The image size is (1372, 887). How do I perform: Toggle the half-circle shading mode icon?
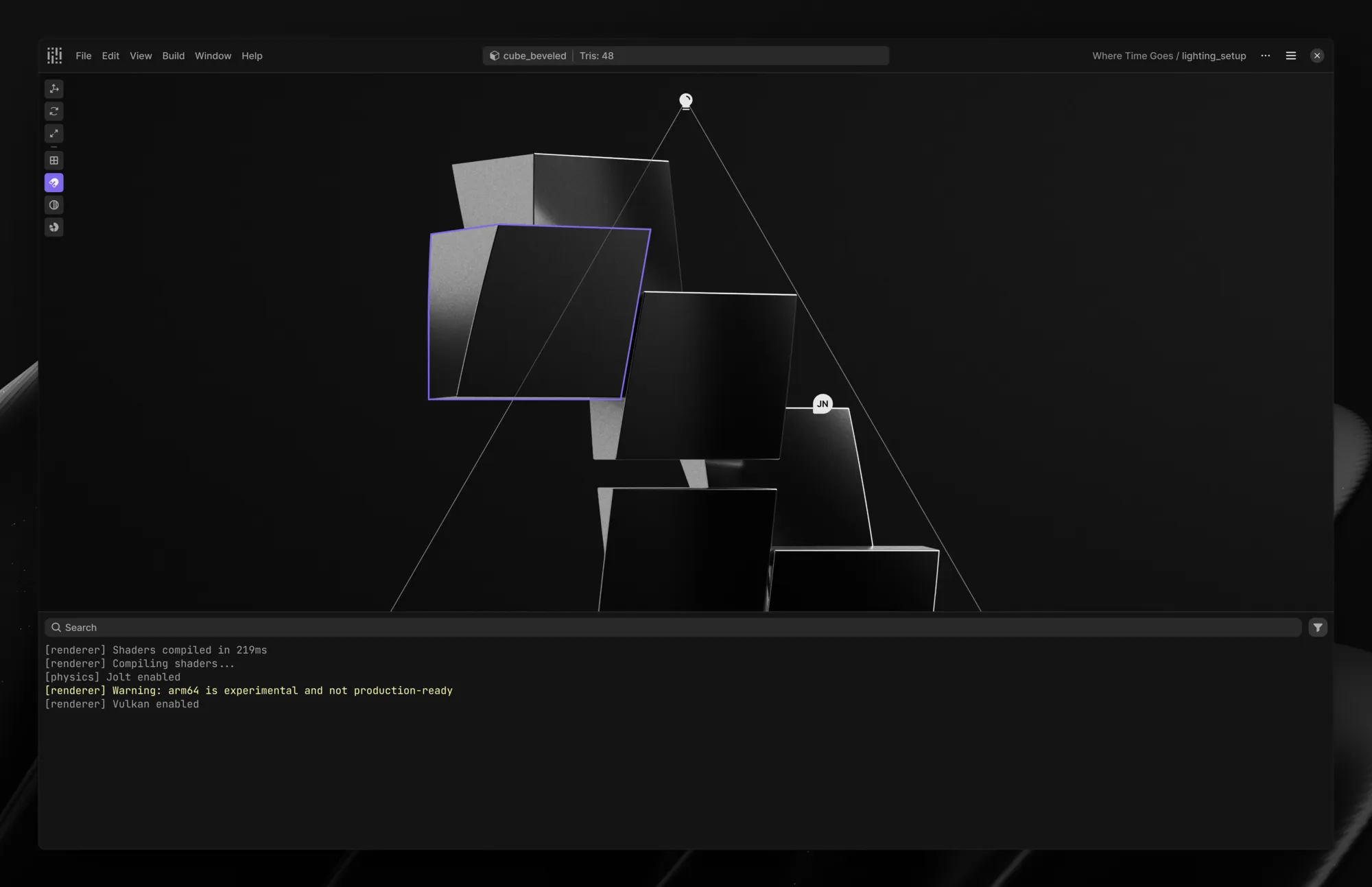pyautogui.click(x=54, y=205)
